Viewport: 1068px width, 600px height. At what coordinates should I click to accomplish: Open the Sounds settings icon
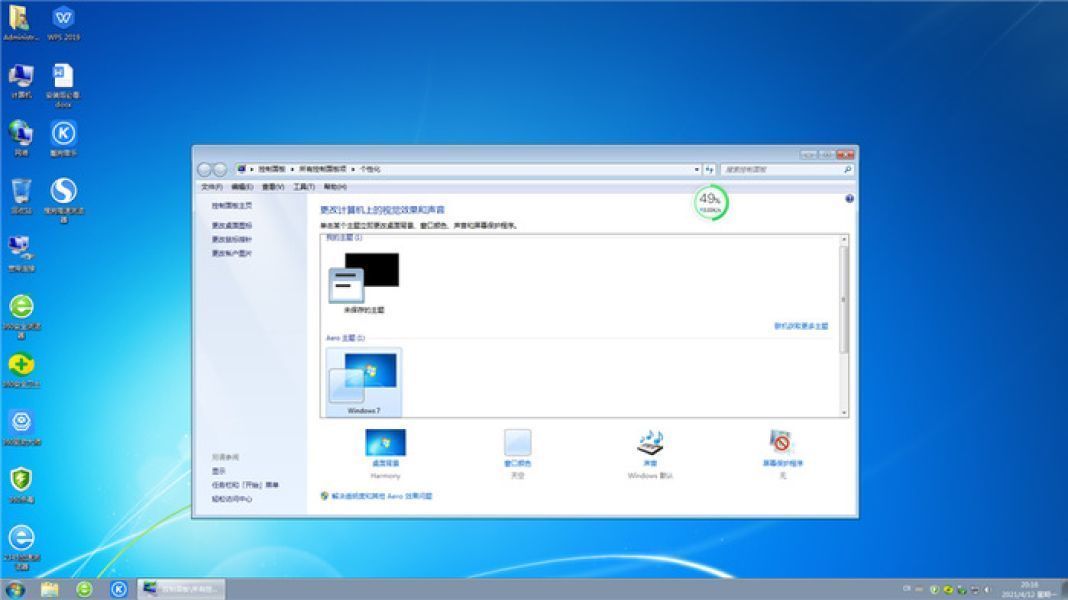click(650, 443)
